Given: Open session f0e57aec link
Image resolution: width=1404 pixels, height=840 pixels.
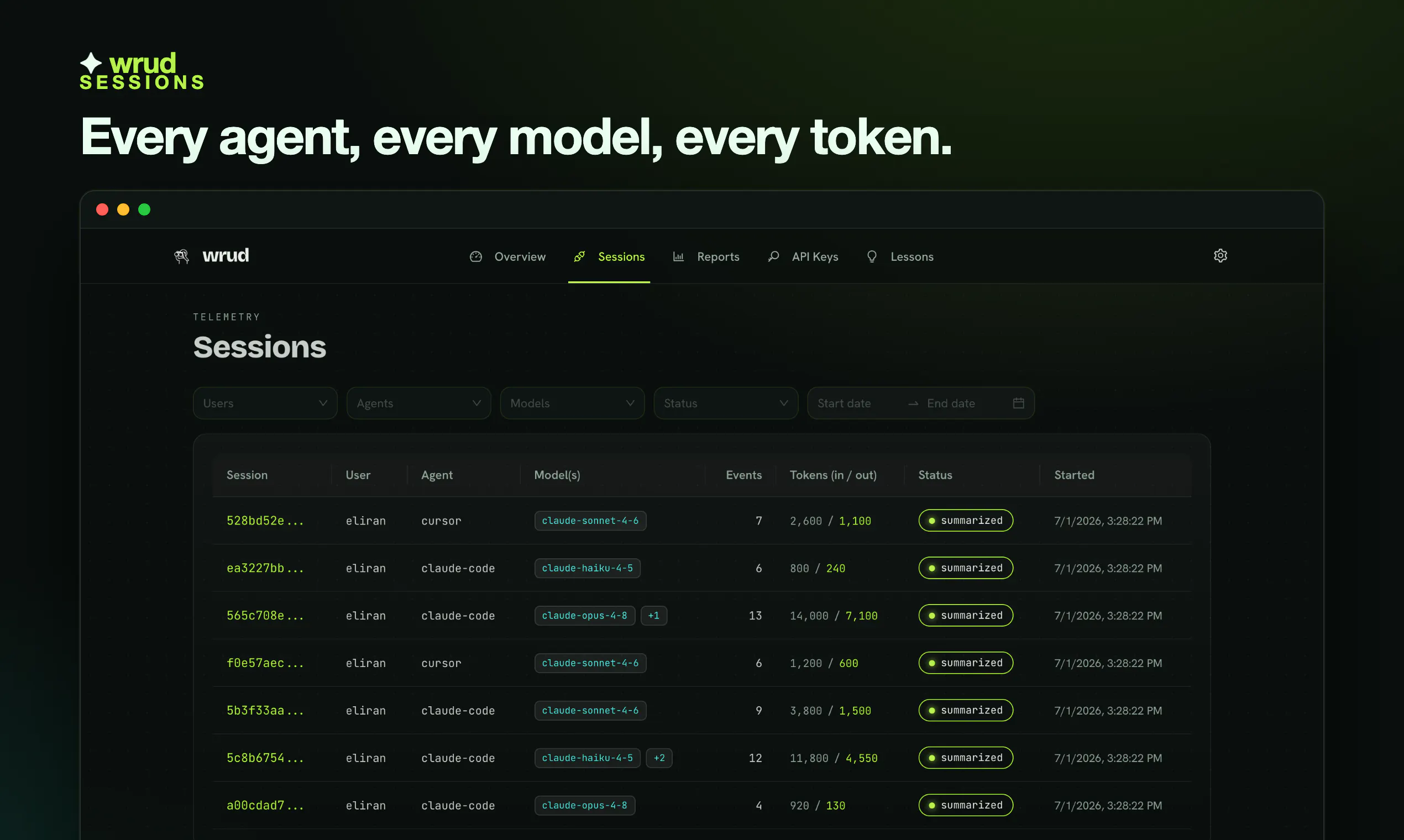Looking at the screenshot, I should 265,663.
